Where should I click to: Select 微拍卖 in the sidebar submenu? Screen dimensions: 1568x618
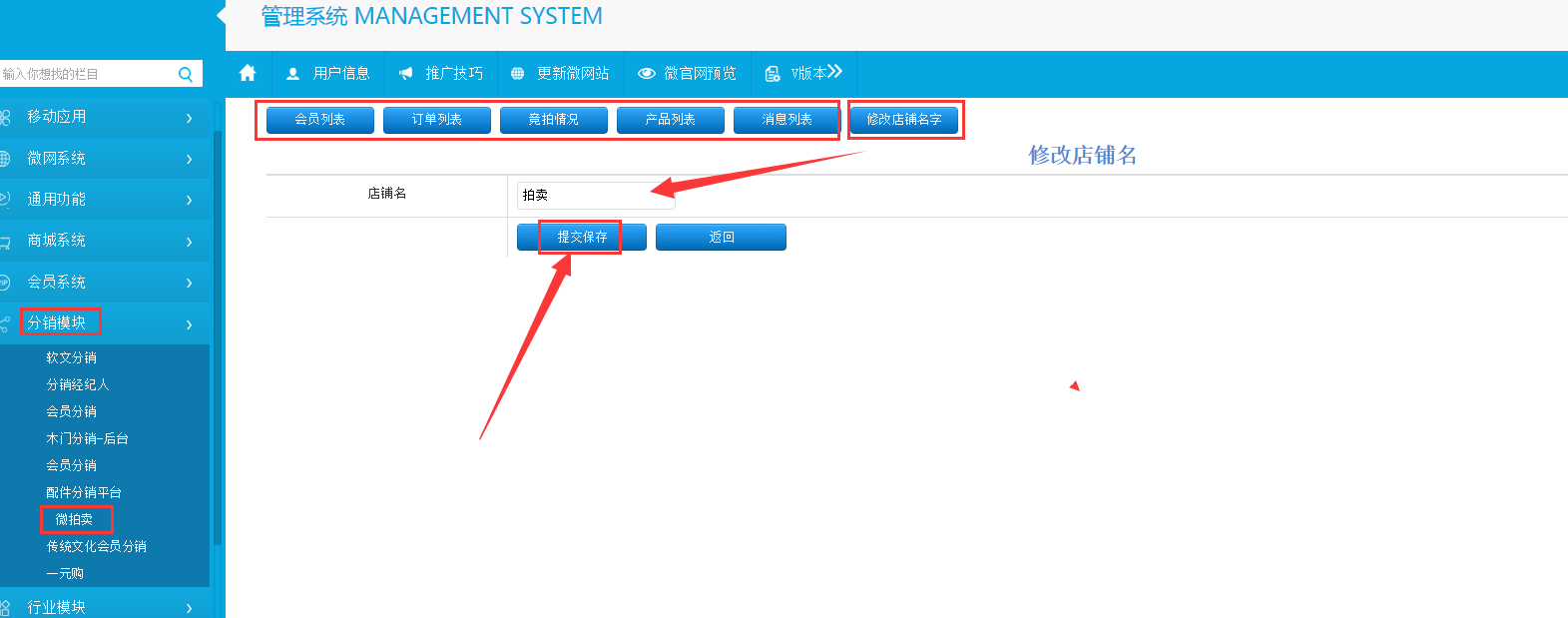(x=75, y=519)
